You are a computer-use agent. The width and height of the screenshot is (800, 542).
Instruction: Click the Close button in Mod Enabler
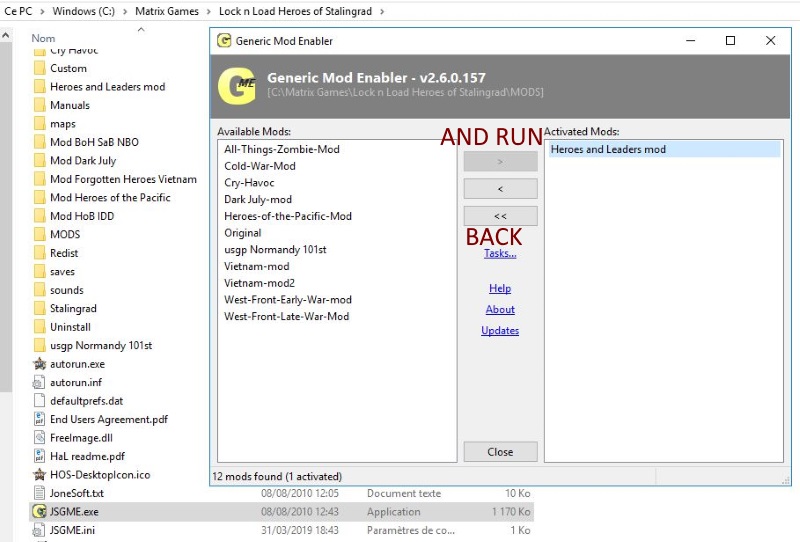tap(501, 452)
